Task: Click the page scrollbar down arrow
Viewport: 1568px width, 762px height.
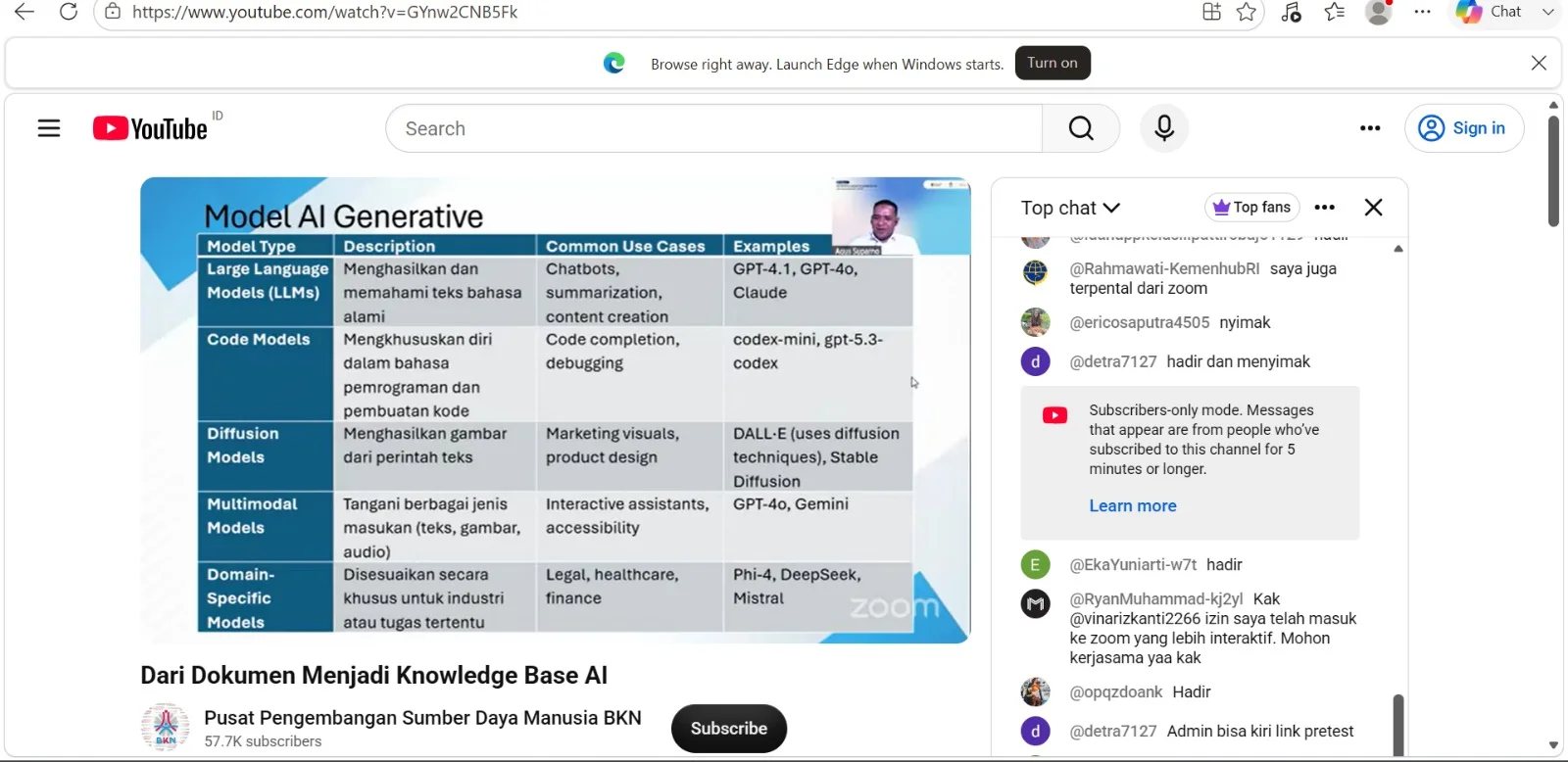Action: pyautogui.click(x=1553, y=745)
